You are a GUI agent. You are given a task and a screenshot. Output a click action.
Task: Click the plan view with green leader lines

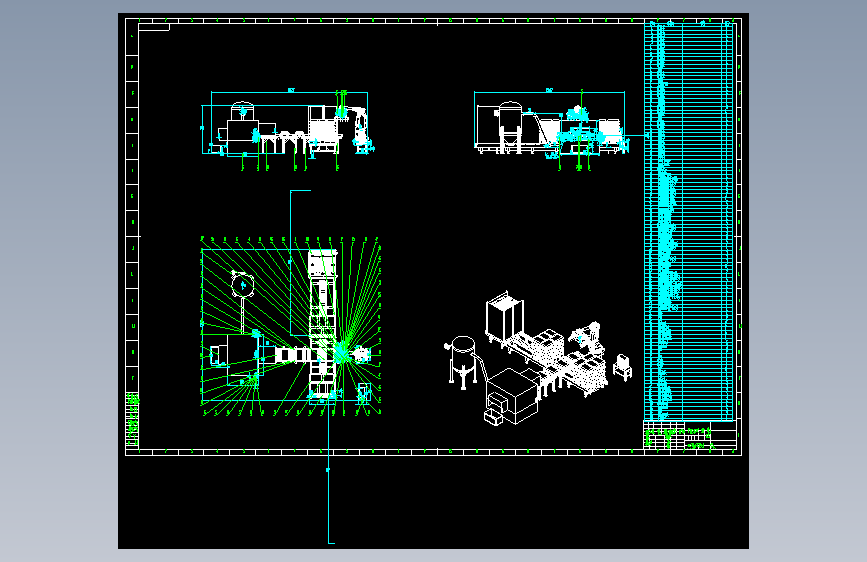pyautogui.click(x=291, y=326)
